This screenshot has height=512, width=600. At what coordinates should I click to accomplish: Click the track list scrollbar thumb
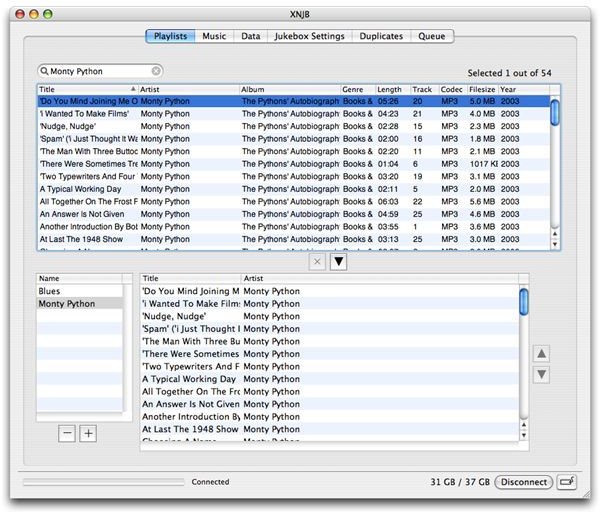(554, 112)
